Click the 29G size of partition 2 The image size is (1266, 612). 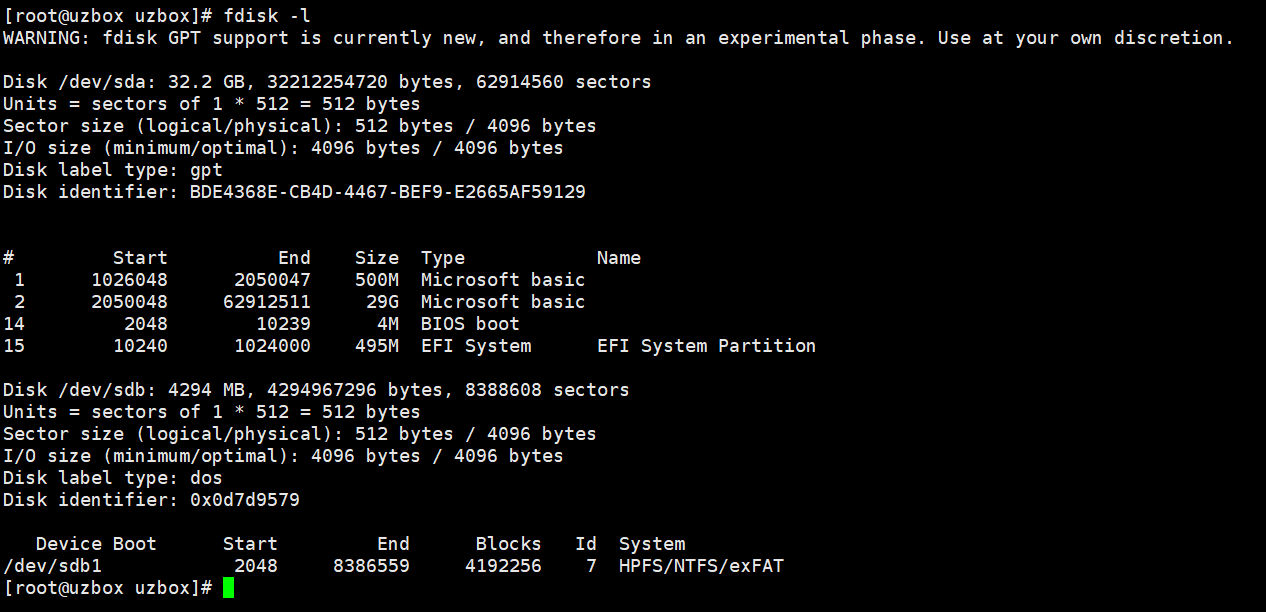coord(382,302)
